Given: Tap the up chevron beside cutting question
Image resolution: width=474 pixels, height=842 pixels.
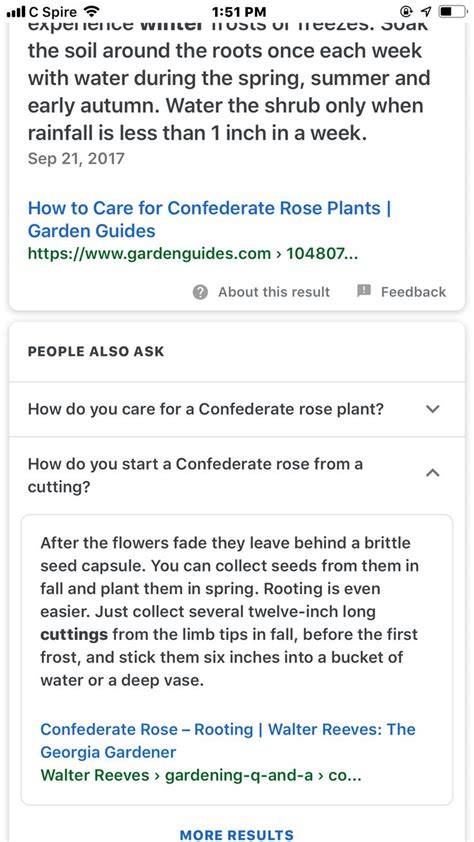Looking at the screenshot, I should [433, 473].
